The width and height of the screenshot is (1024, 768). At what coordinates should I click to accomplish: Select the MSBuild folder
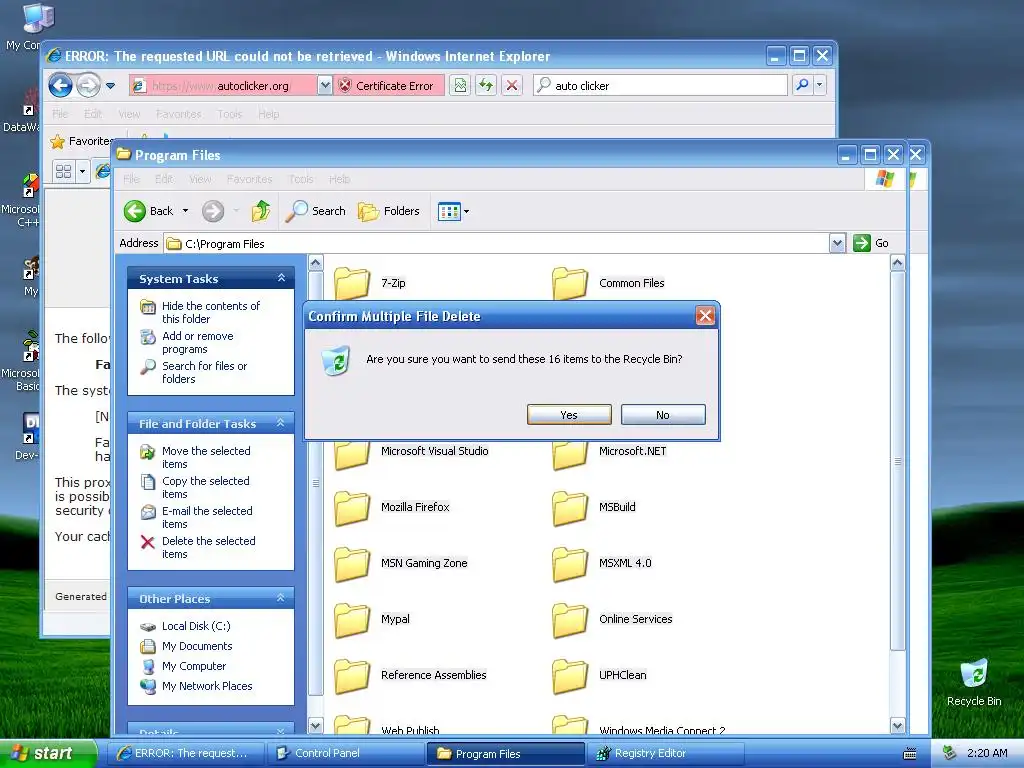(569, 508)
